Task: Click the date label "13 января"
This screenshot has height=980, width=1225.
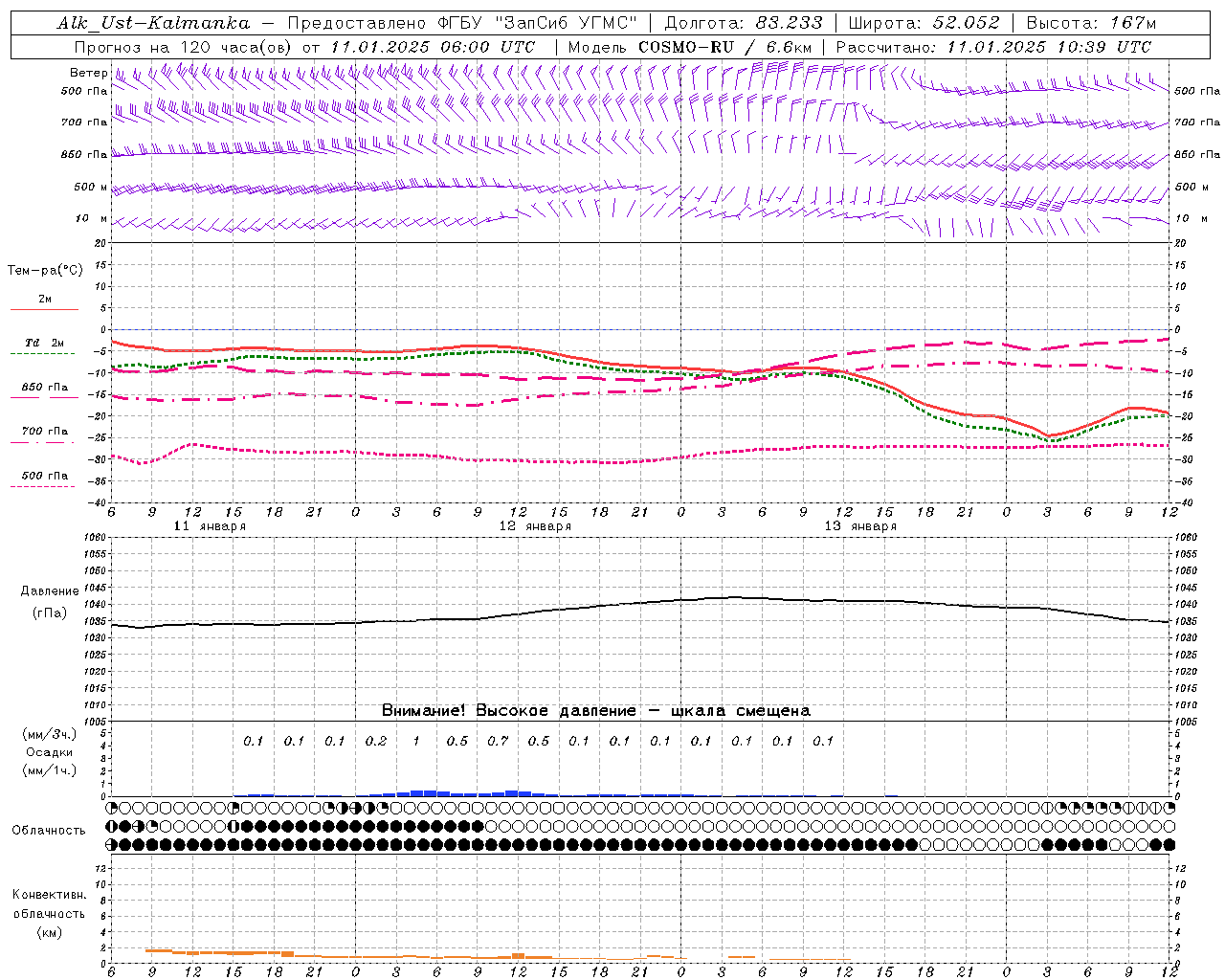Action: click(860, 526)
